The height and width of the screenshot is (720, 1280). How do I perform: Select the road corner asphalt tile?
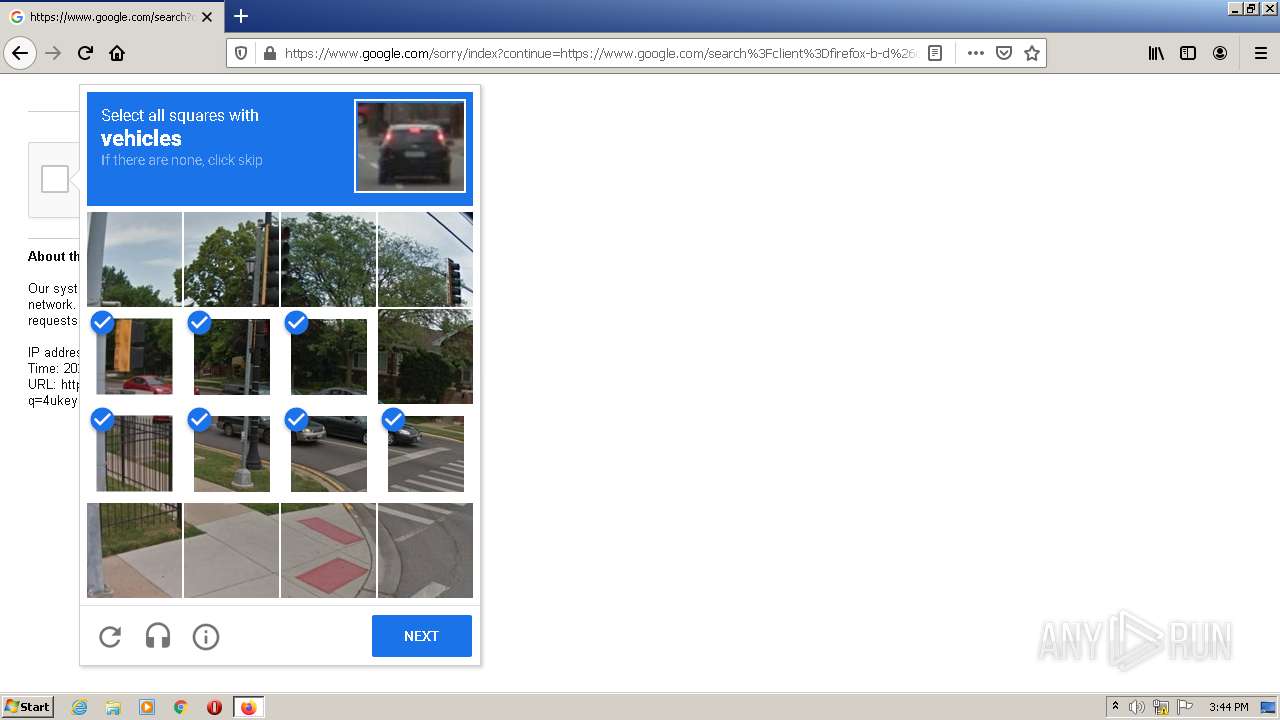pos(425,550)
